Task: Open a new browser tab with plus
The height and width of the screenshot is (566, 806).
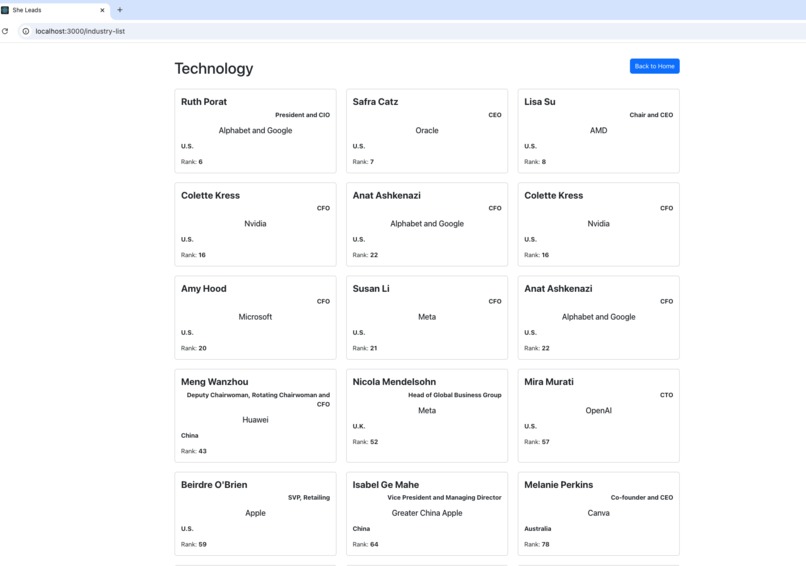Action: point(120,10)
